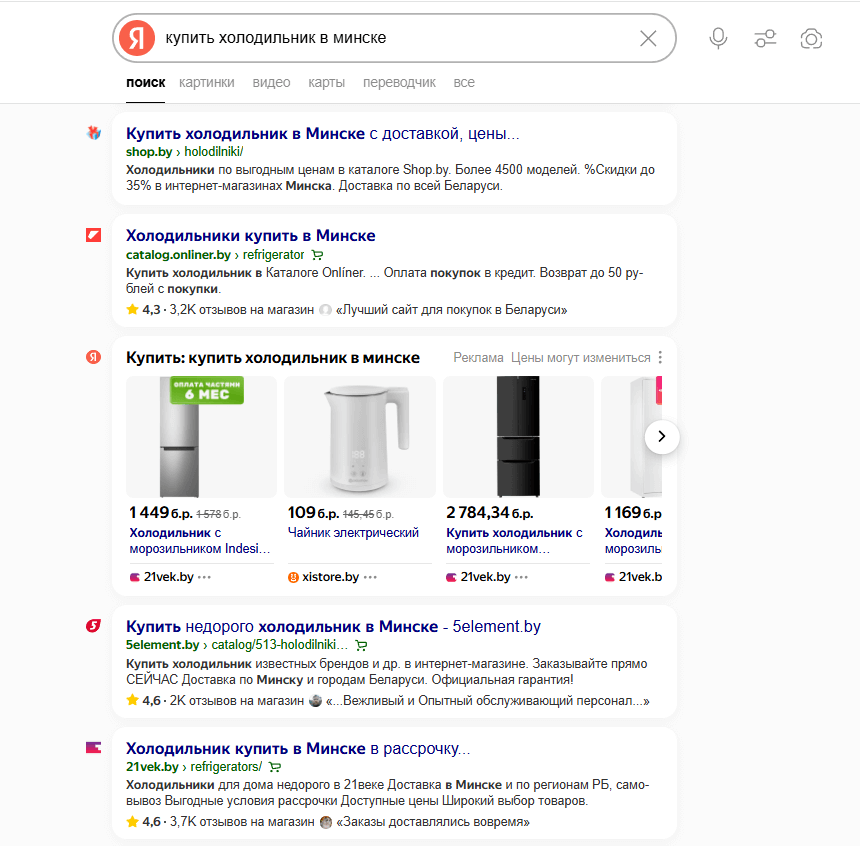This screenshot has width=860, height=846.
Task: Click 21vek 4,6 rating with 3,7К reviews
Action: [x=220, y=822]
